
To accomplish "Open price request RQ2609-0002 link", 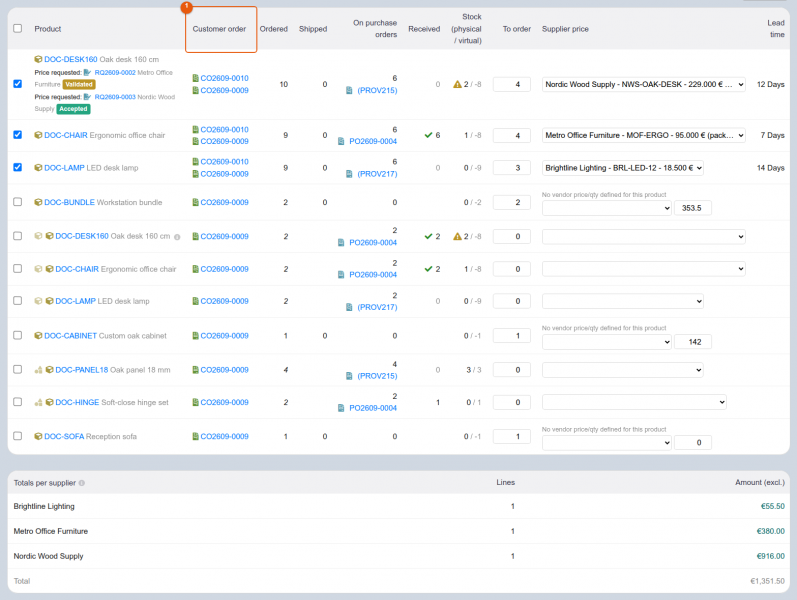I will (115, 73).
